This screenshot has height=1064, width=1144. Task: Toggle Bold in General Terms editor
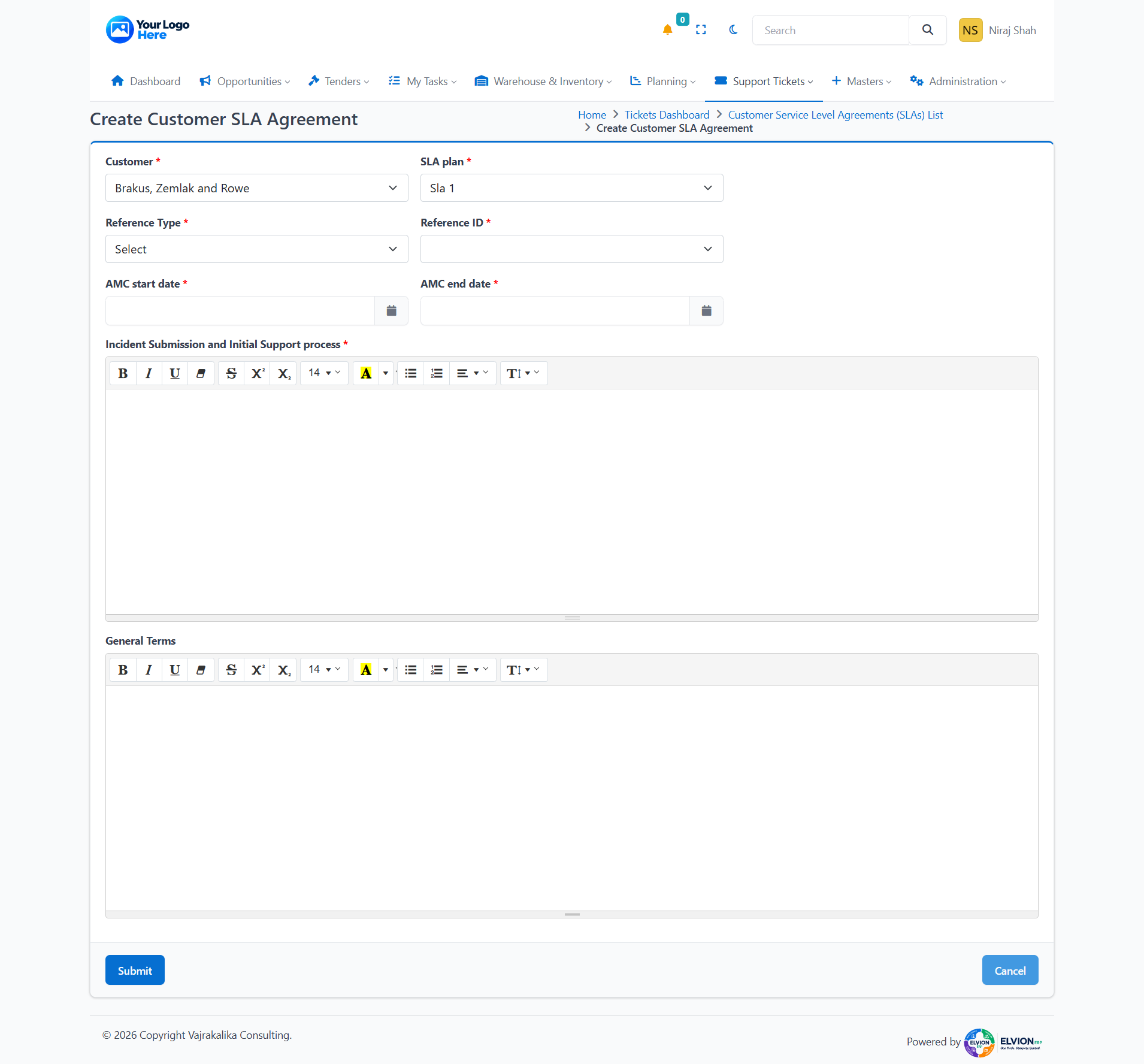tap(123, 670)
